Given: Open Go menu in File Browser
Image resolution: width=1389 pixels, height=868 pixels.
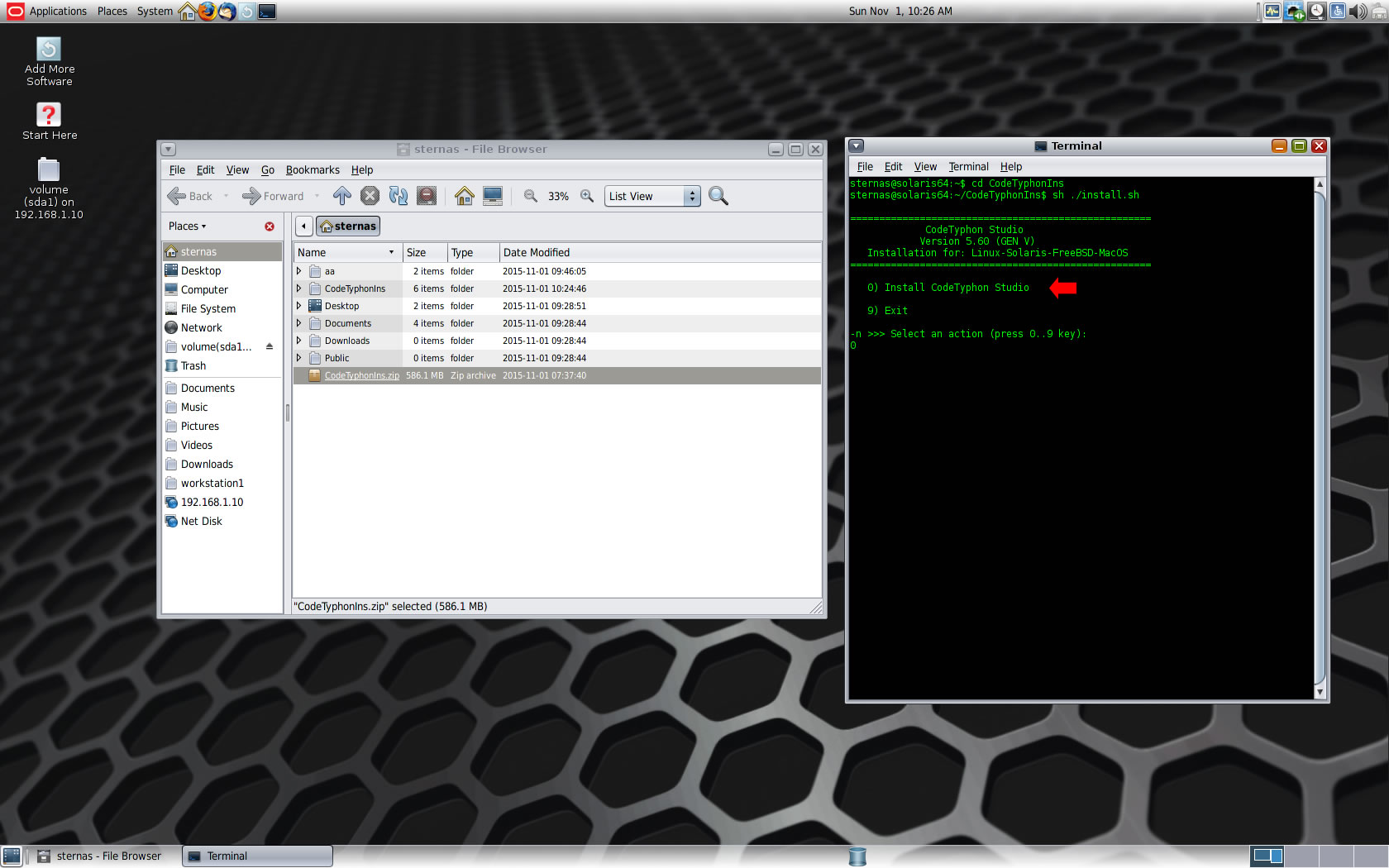Looking at the screenshot, I should (x=268, y=169).
